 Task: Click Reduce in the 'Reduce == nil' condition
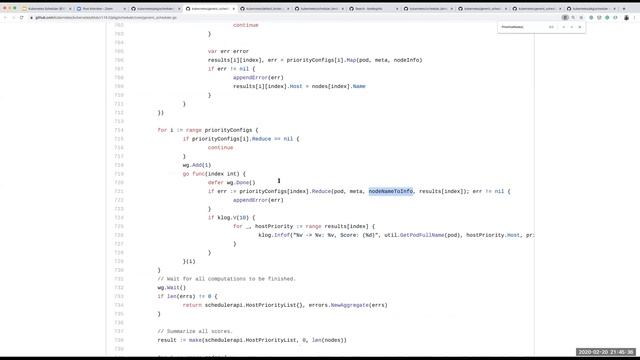tap(261, 139)
